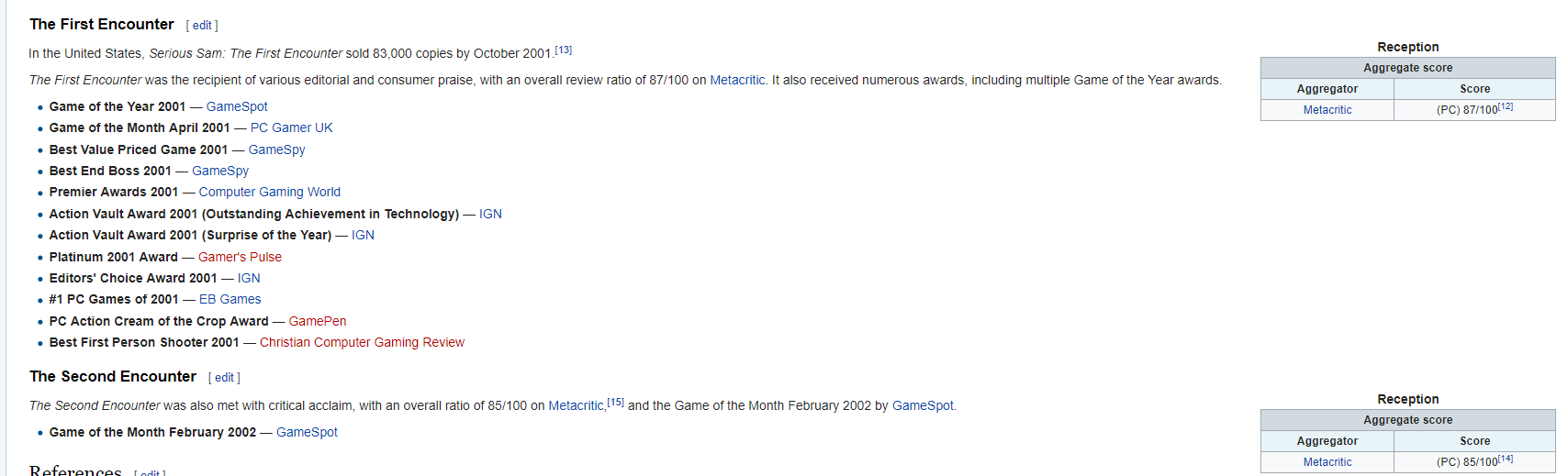The image size is (1568, 476).
Task: Select 'The Second Encounter' heading text
Action: pyautogui.click(x=113, y=377)
